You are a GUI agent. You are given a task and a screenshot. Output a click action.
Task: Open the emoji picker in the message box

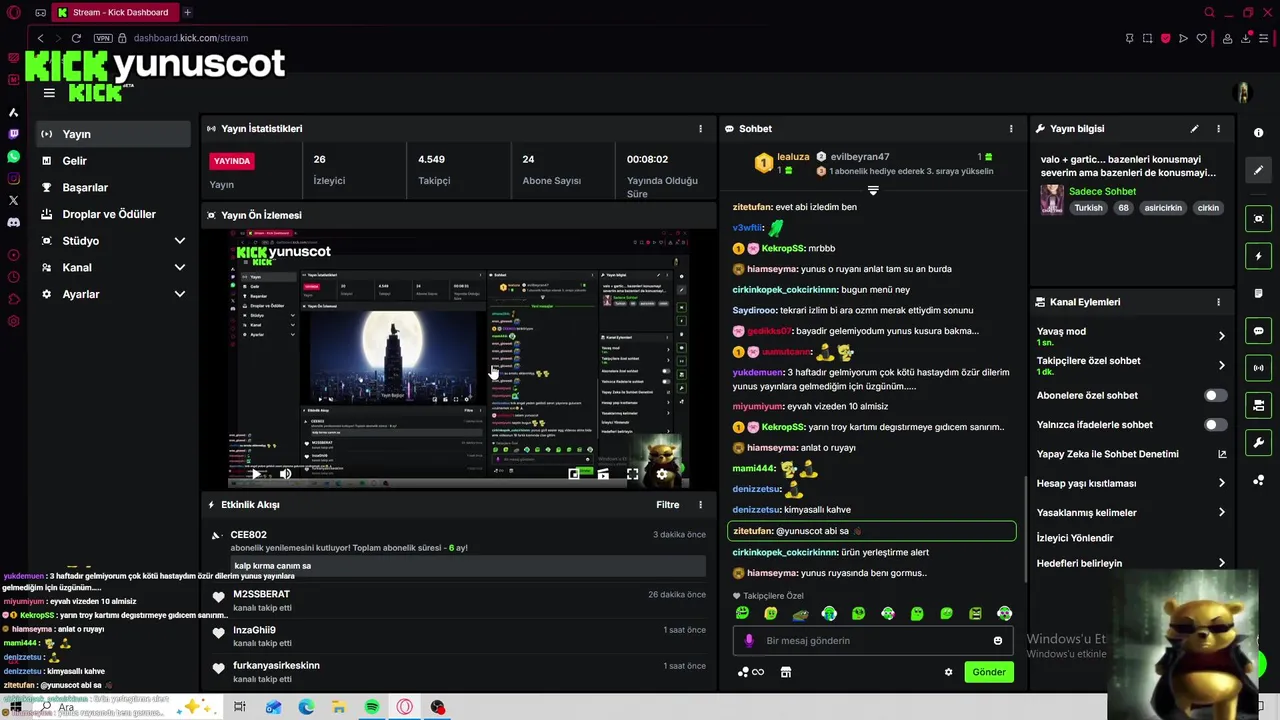(x=997, y=641)
